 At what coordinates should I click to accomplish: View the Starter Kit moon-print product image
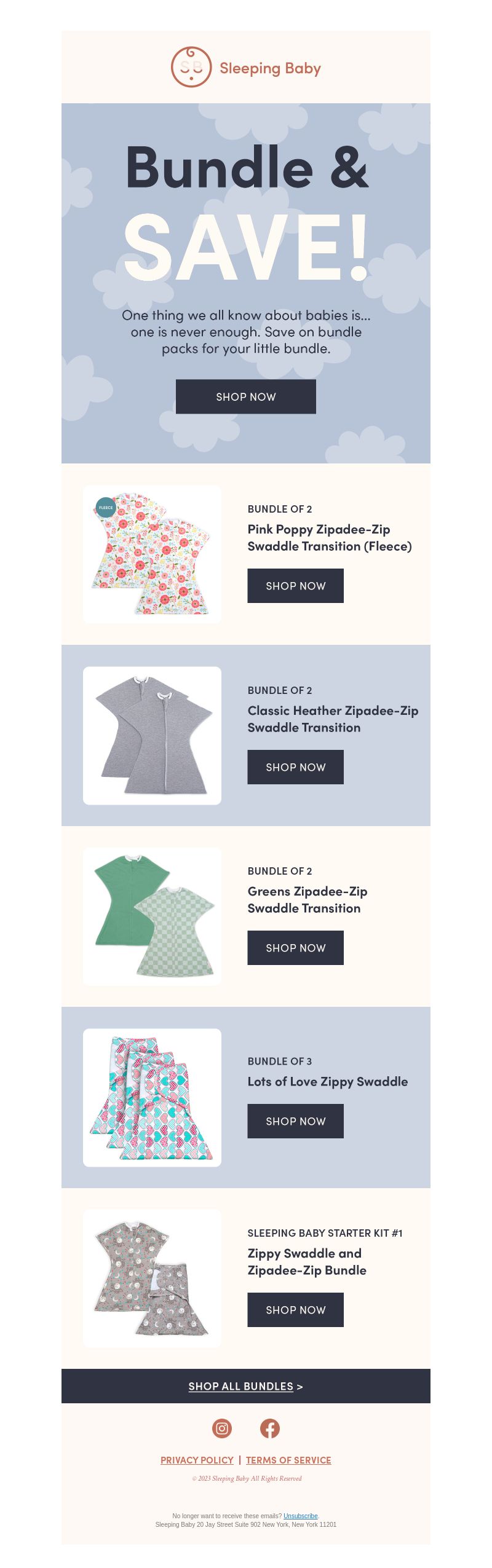pos(152,1278)
